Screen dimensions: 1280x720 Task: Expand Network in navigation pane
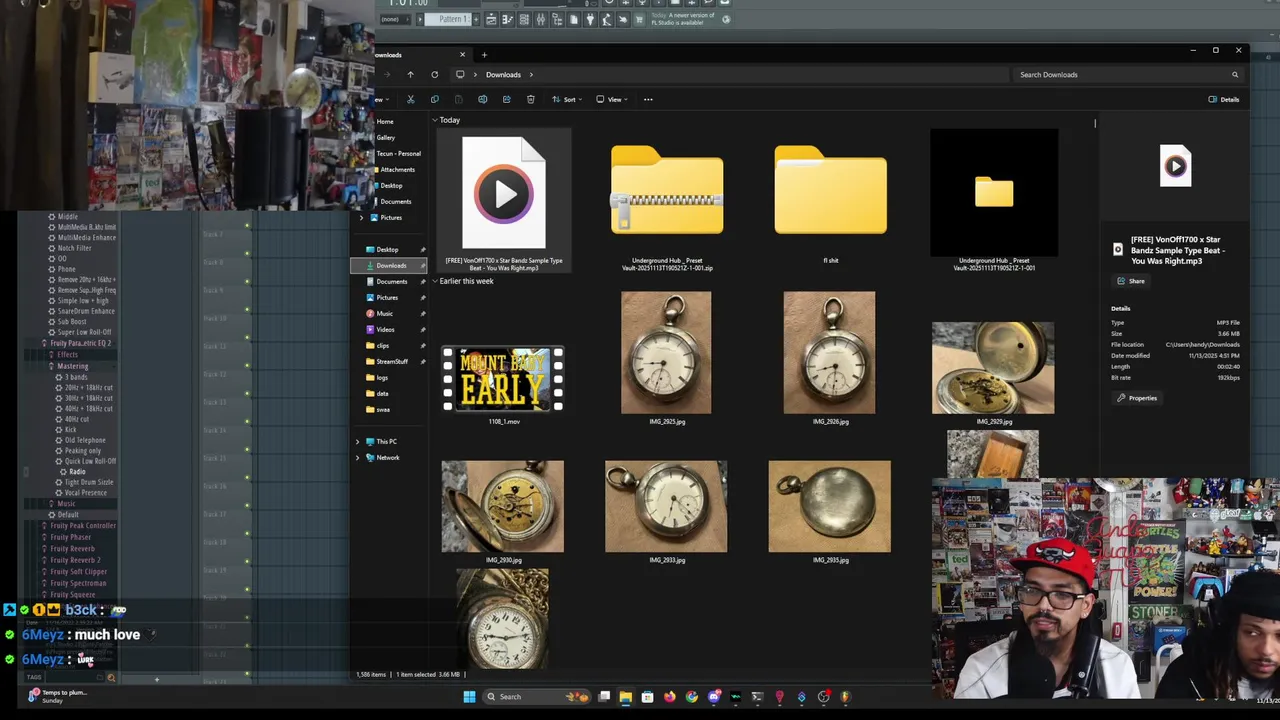point(357,457)
